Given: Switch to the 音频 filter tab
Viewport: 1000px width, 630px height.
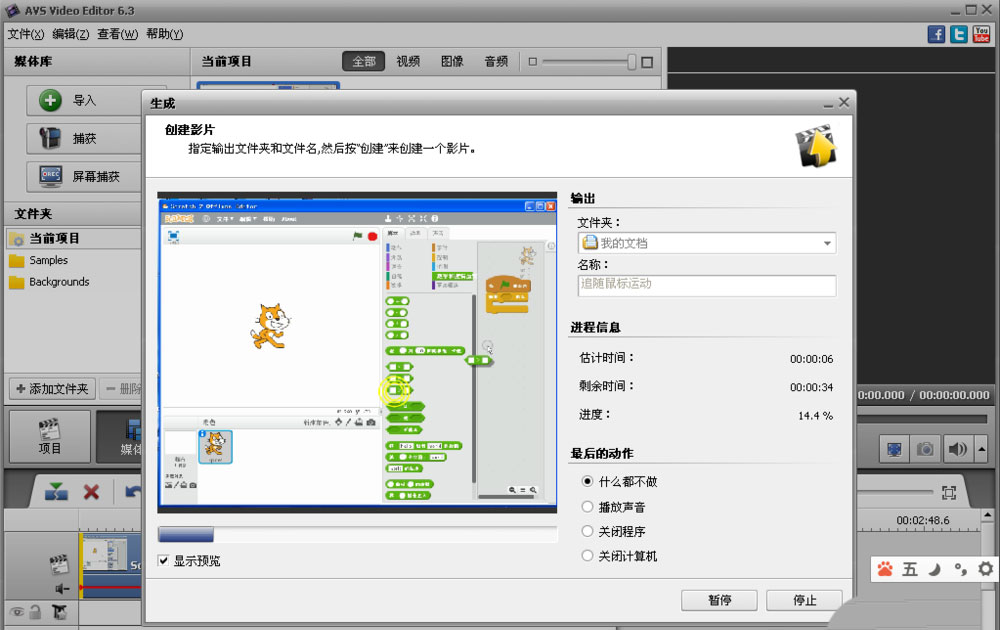Looking at the screenshot, I should coord(496,62).
